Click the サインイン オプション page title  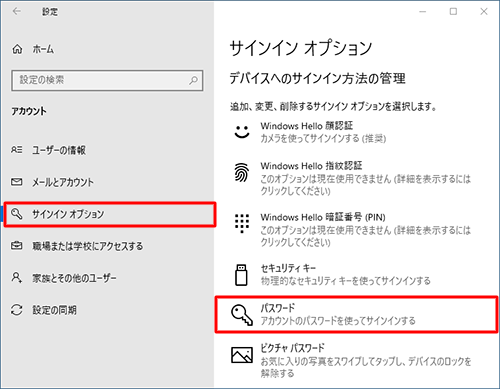click(301, 48)
